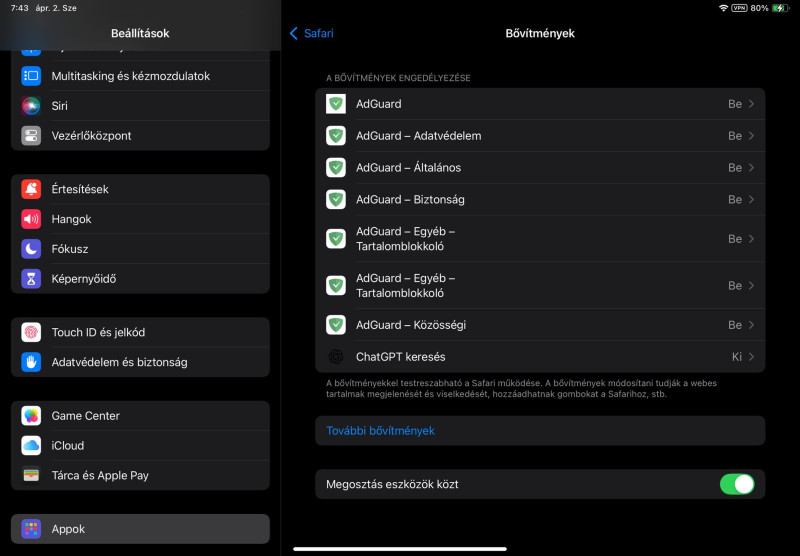Tap the Képernyőidő hourglass icon
Viewport: 800px width, 556px height.
[31, 279]
